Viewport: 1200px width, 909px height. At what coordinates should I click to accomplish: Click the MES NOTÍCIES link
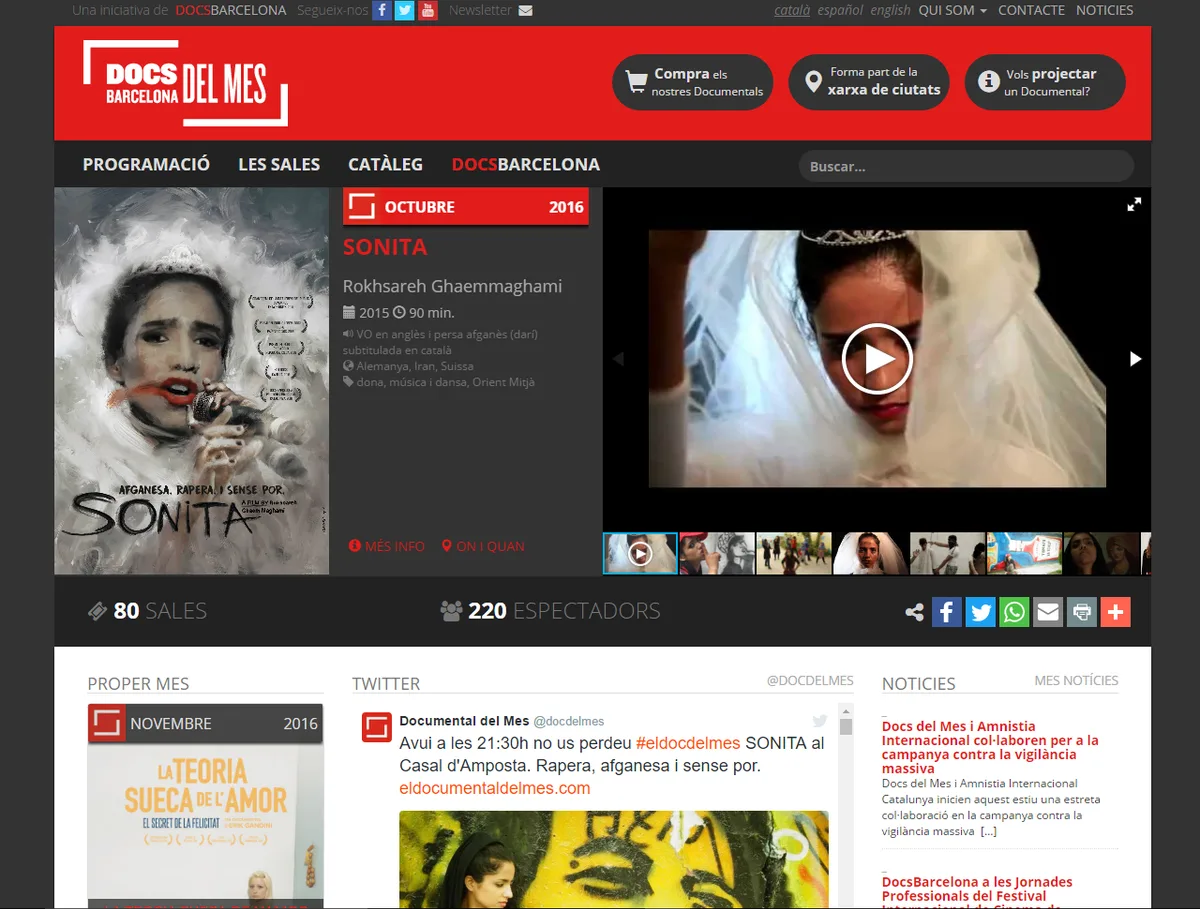[1076, 680]
